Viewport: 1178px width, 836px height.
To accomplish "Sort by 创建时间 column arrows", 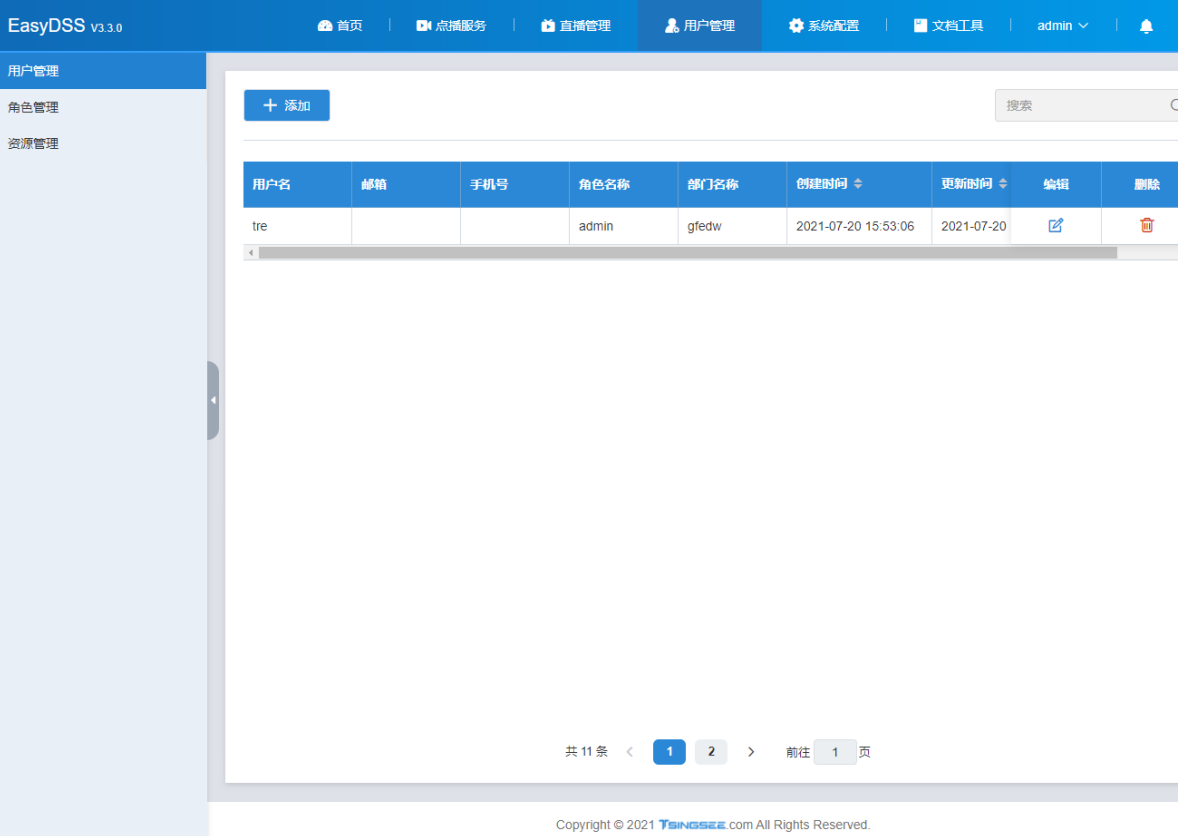I will pos(858,184).
